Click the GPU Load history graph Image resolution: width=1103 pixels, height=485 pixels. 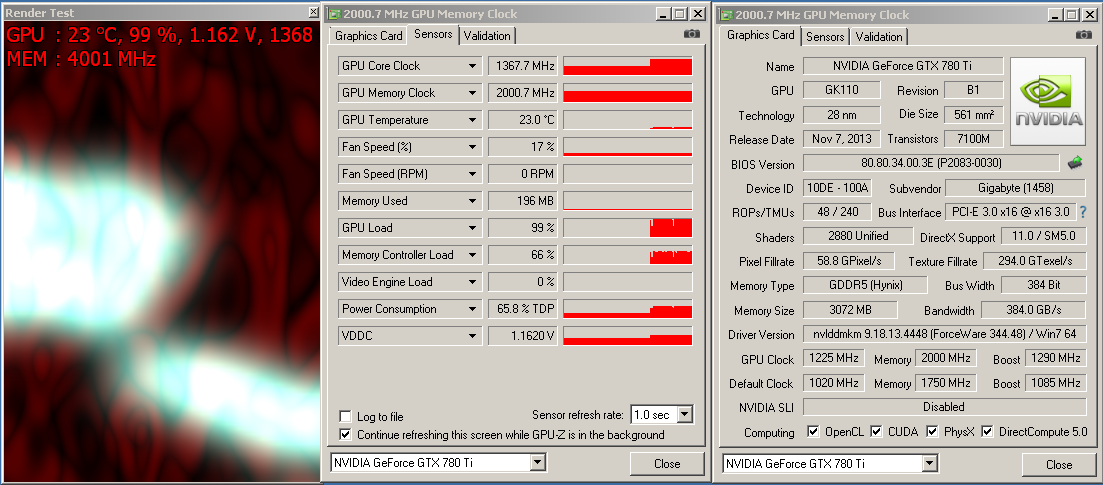click(627, 228)
